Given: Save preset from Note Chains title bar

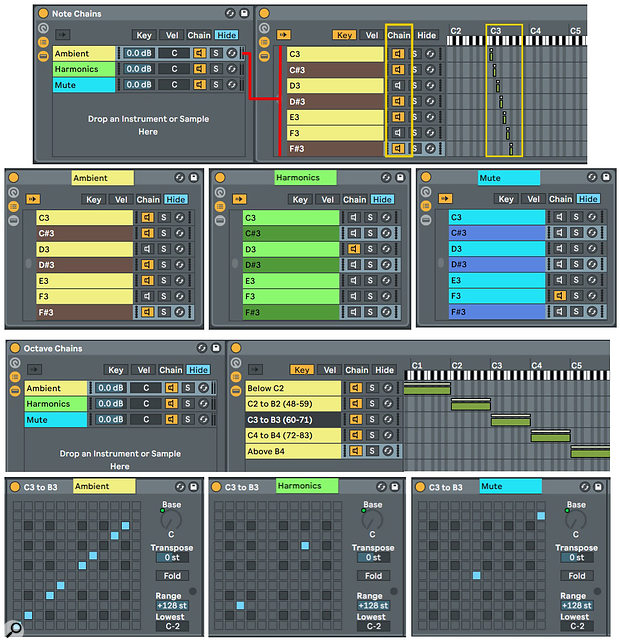Looking at the screenshot, I should click(x=244, y=13).
